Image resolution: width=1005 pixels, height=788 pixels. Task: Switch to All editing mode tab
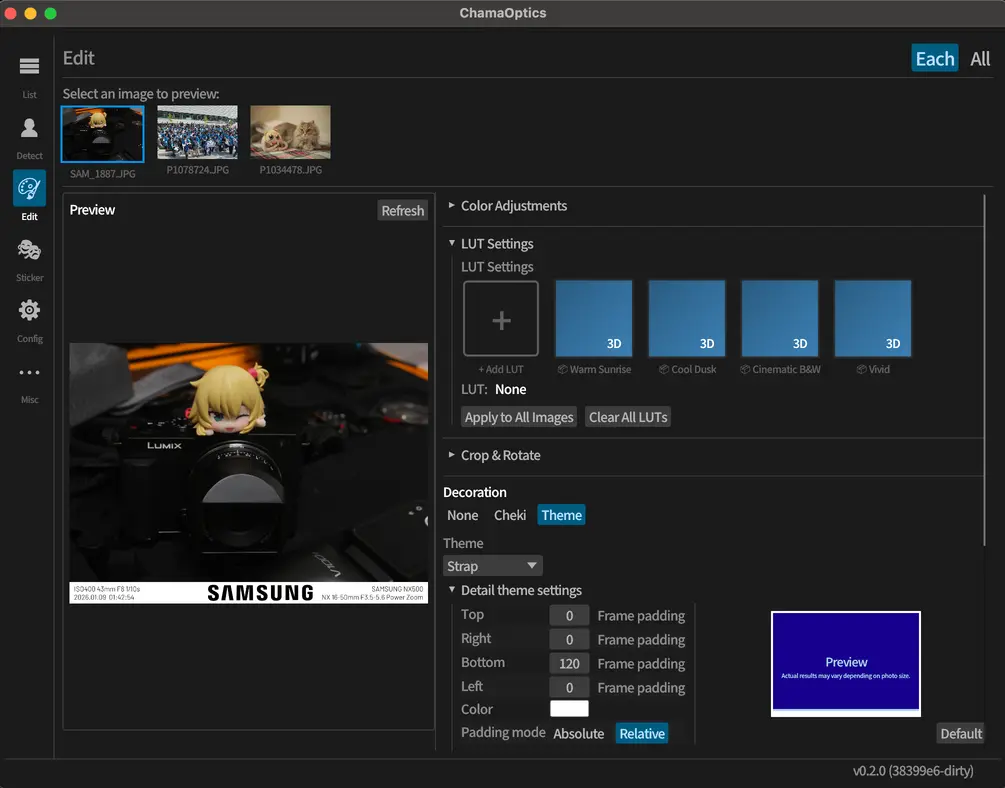click(x=980, y=59)
